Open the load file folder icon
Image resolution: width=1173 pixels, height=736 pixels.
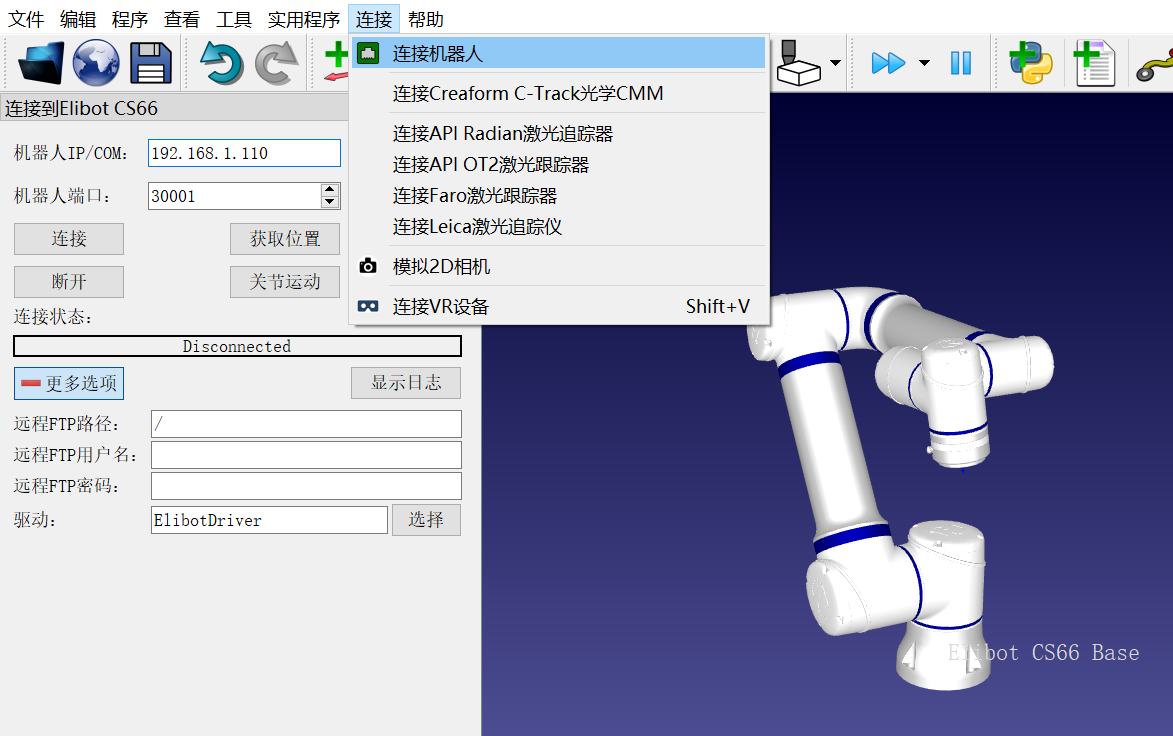tap(40, 63)
